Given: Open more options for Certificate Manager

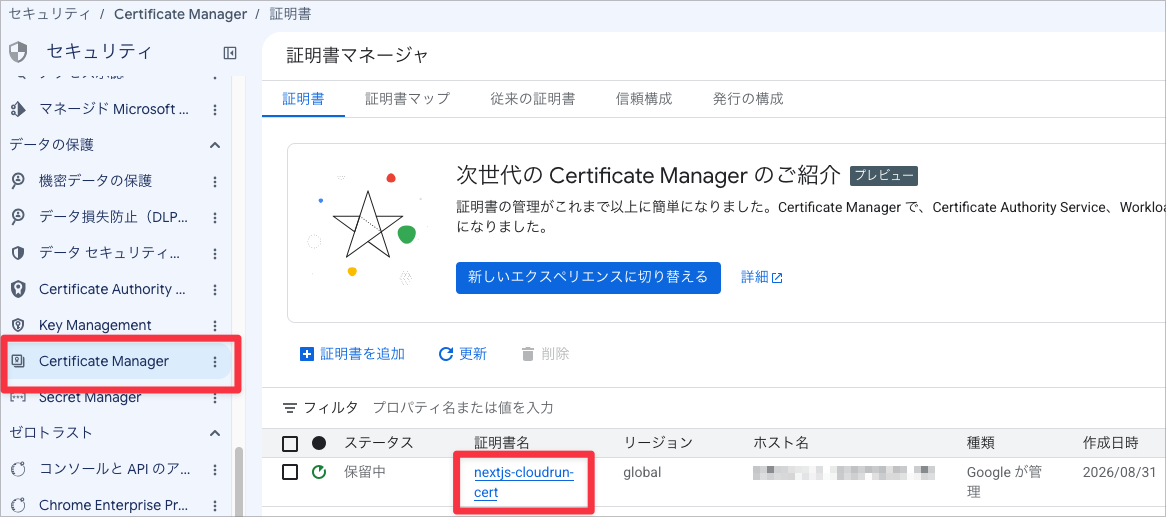Looking at the screenshot, I should (215, 362).
